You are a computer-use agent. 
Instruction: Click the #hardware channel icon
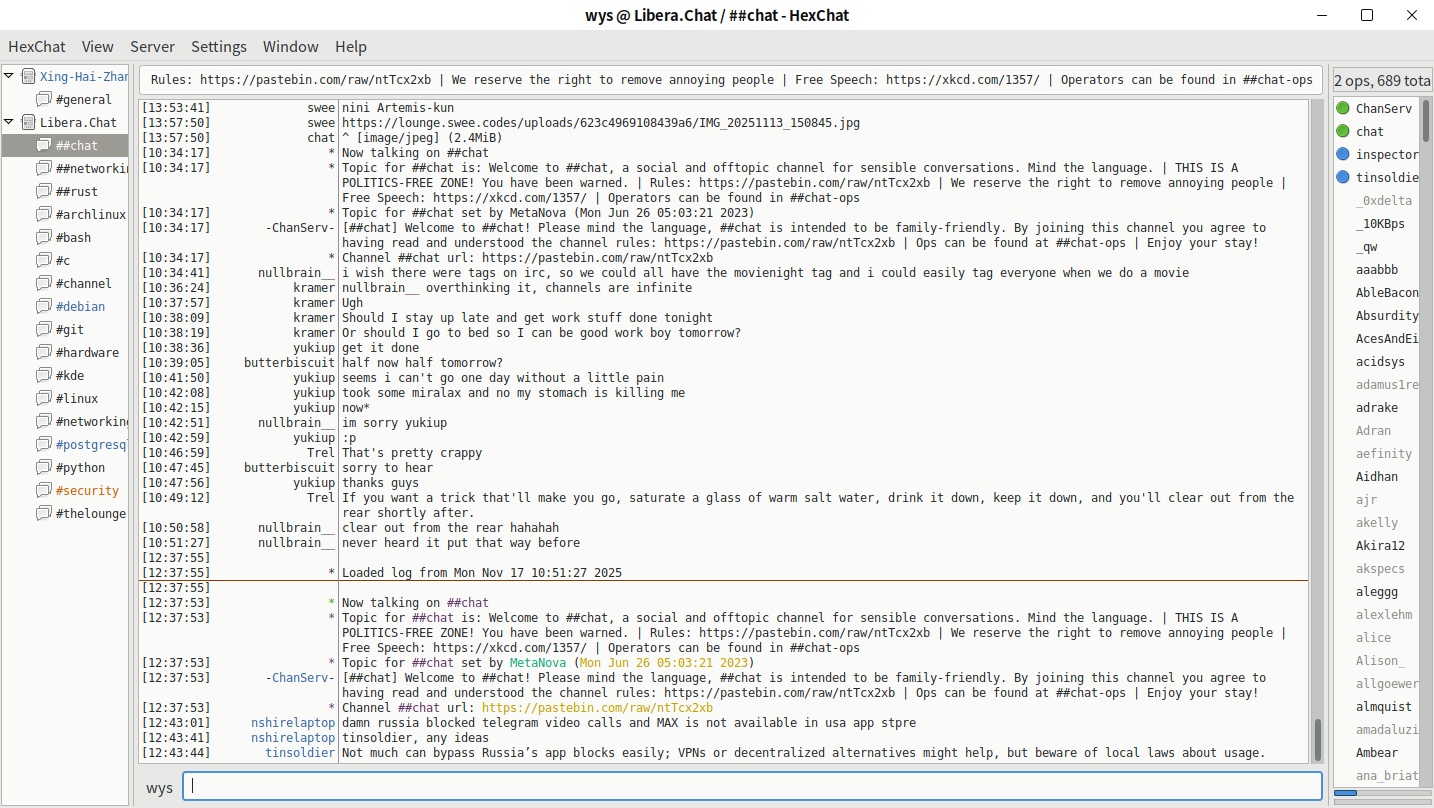coord(44,352)
